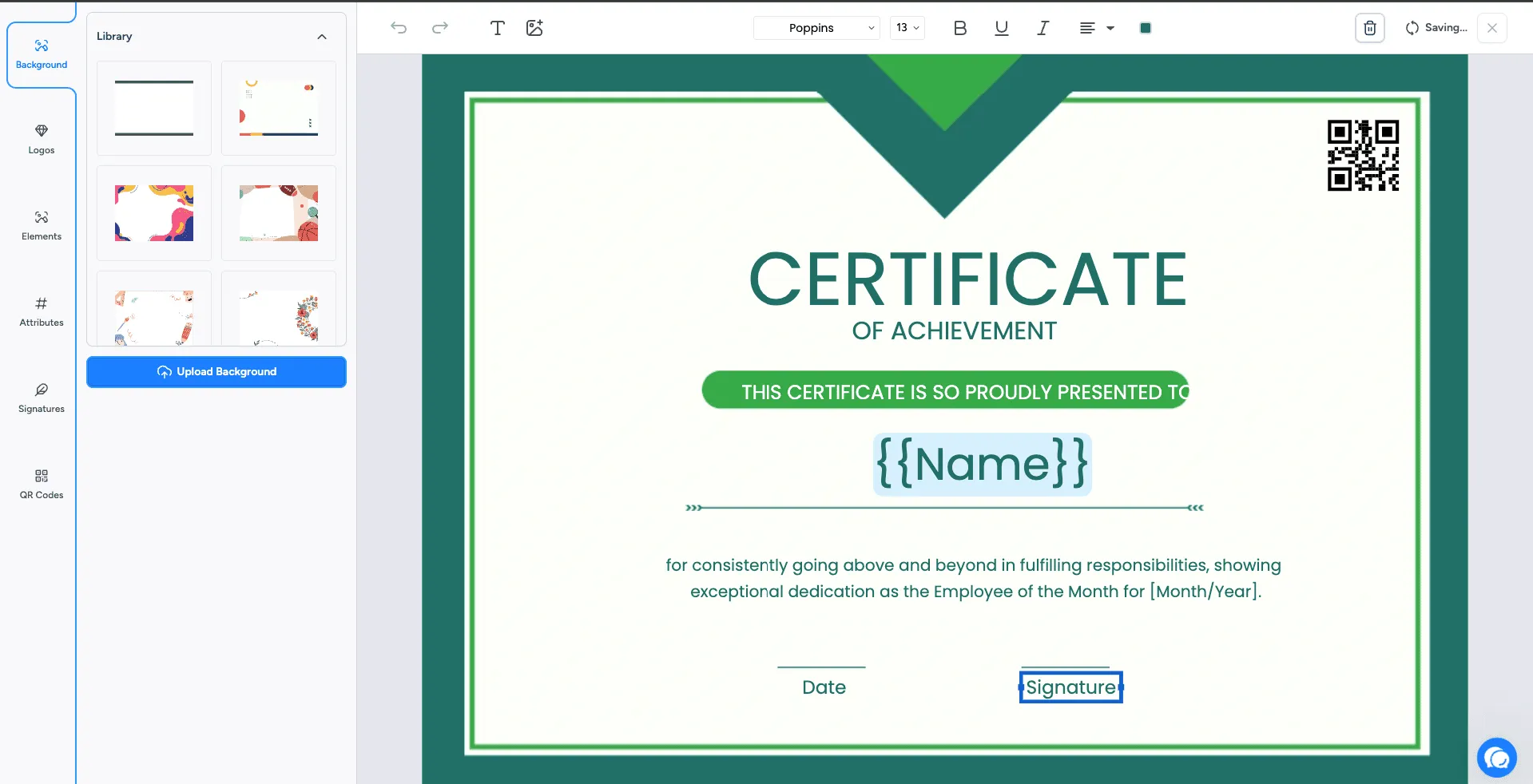This screenshot has width=1533, height=784.
Task: Open the chat support bubble
Action: point(1496,758)
